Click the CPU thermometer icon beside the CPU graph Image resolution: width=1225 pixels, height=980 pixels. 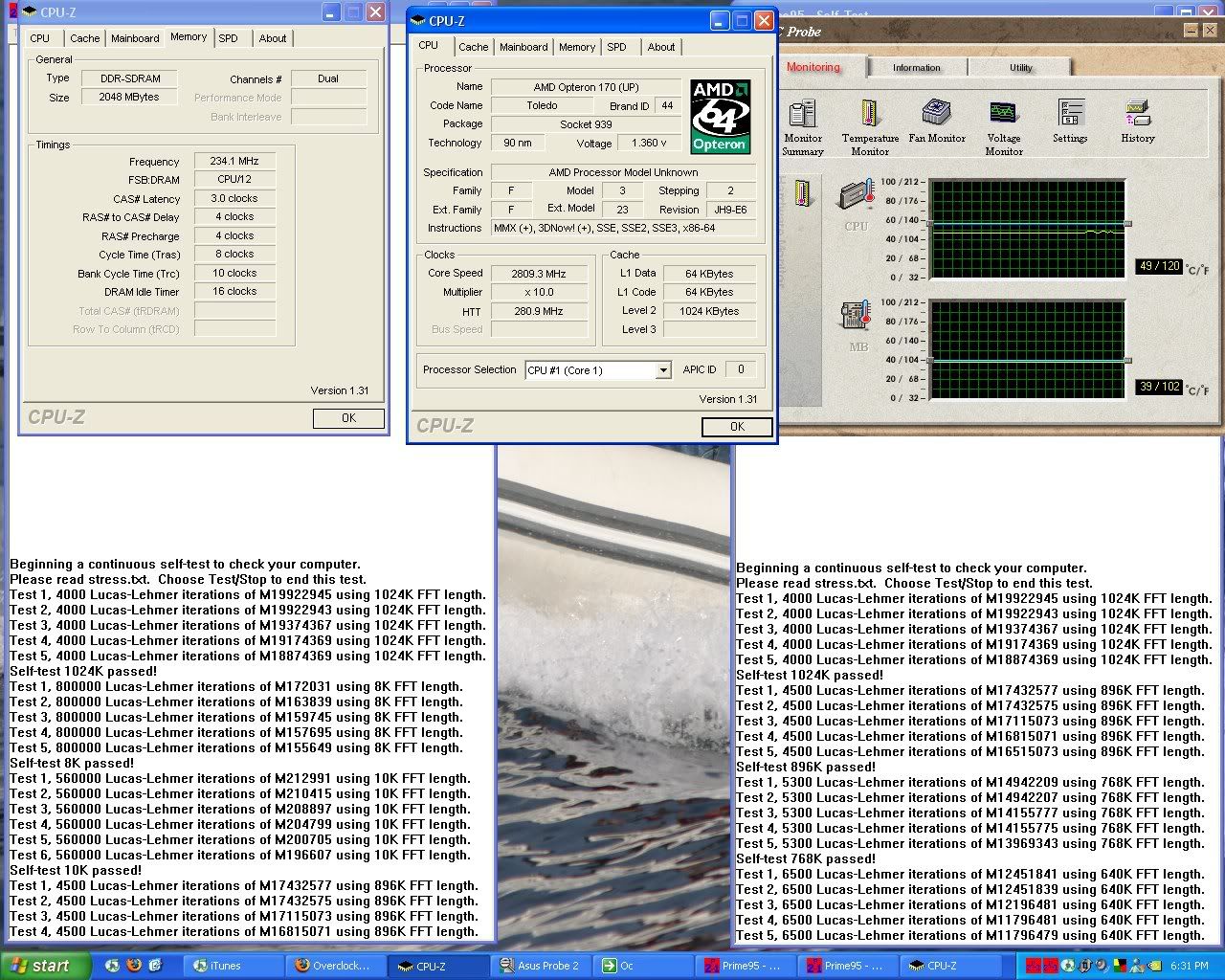click(x=857, y=194)
